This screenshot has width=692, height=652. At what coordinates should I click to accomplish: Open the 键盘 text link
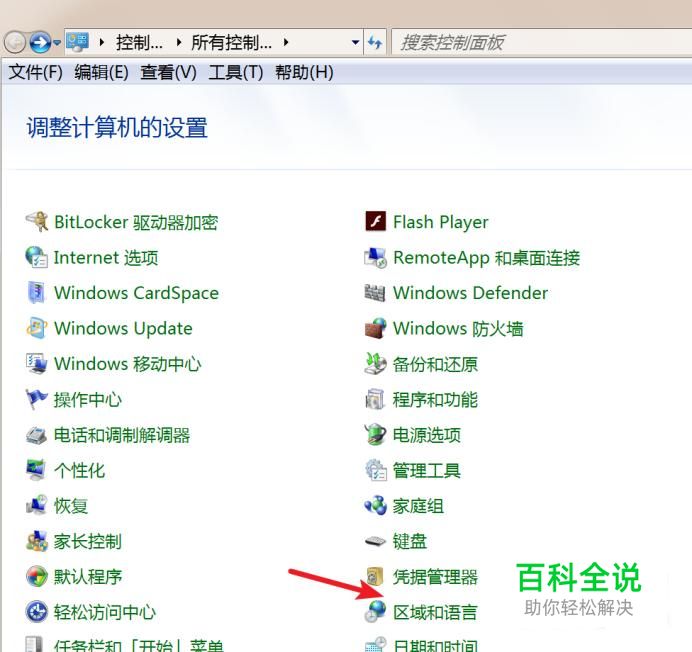[410, 542]
